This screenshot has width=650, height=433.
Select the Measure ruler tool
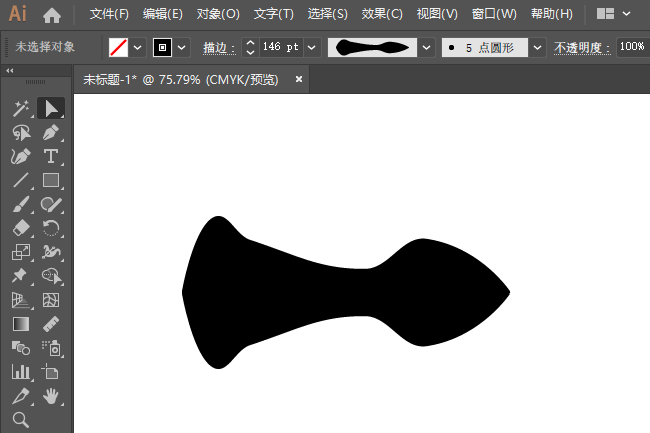[51, 324]
